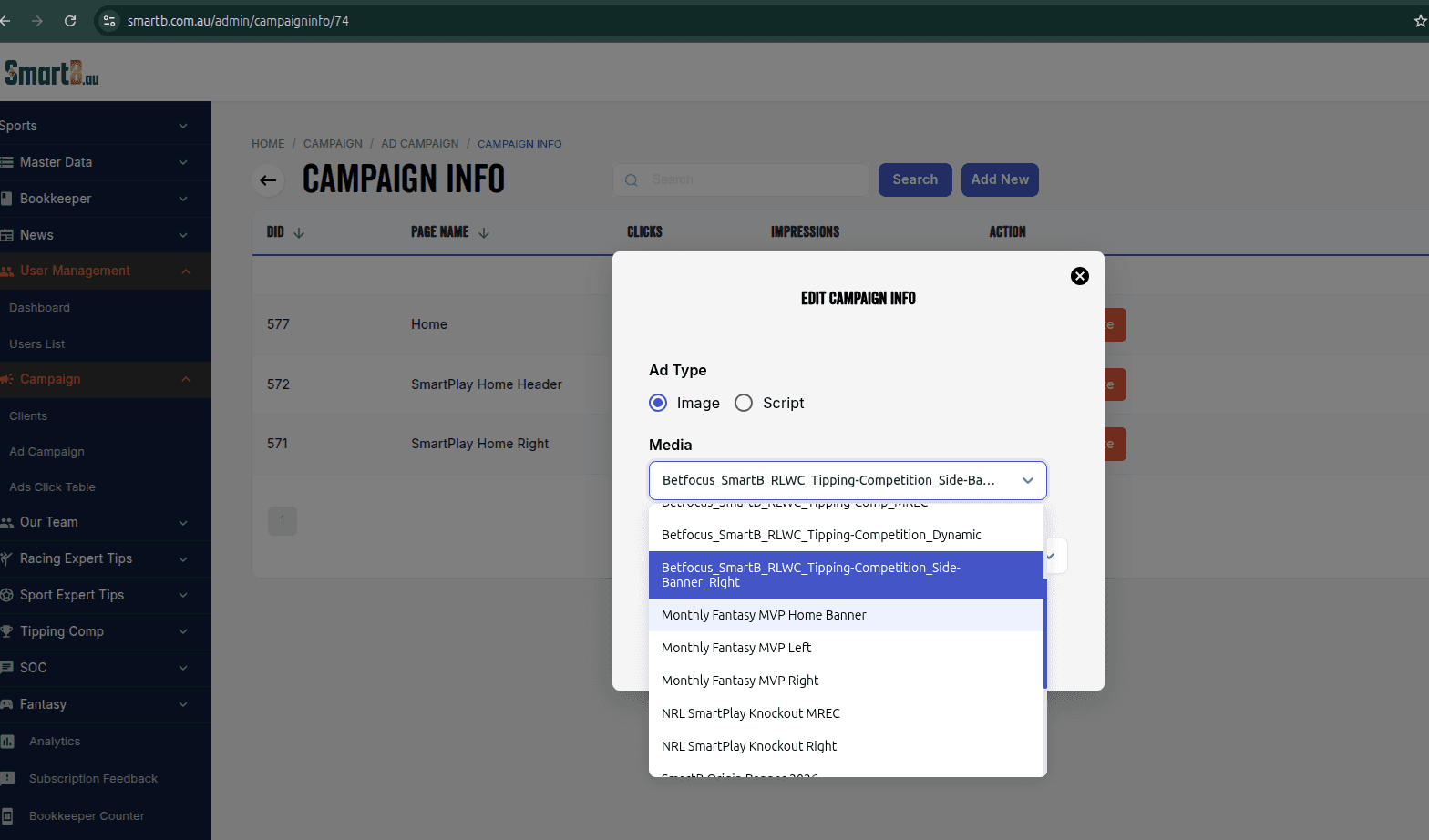Open Clients under Campaign
Screen dimensions: 1429x840
click(28, 416)
